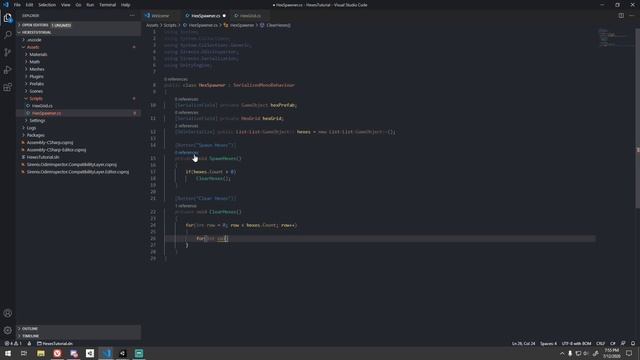Viewport: 640px width, 360px height.
Task: Click the cursor position Ln/Col status item
Action: (x=524, y=344)
